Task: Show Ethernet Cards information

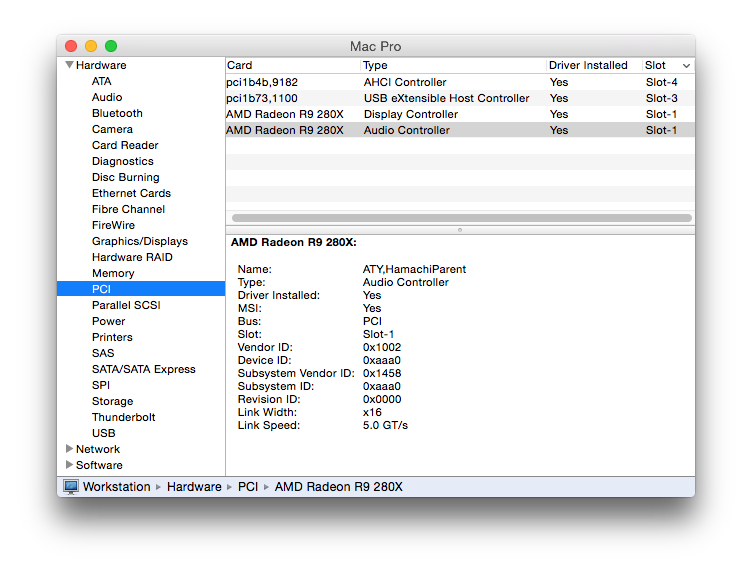Action: [x=131, y=193]
